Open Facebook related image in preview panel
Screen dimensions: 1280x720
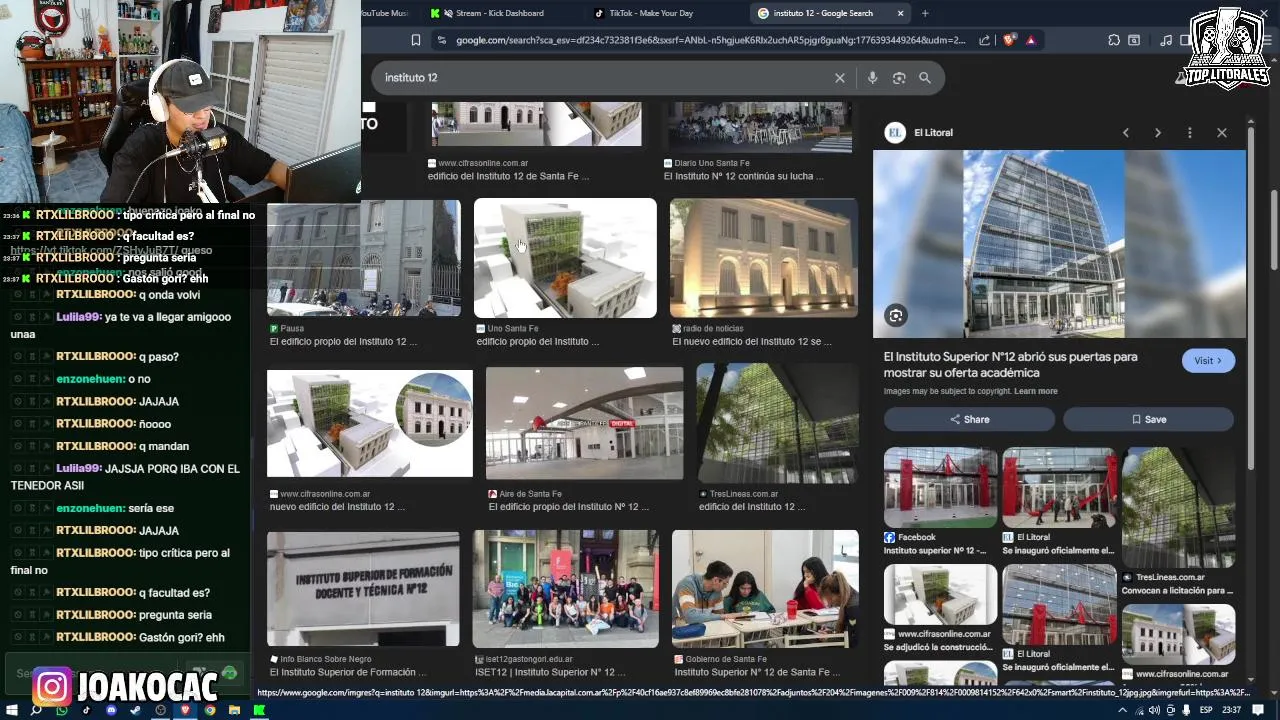[940, 487]
